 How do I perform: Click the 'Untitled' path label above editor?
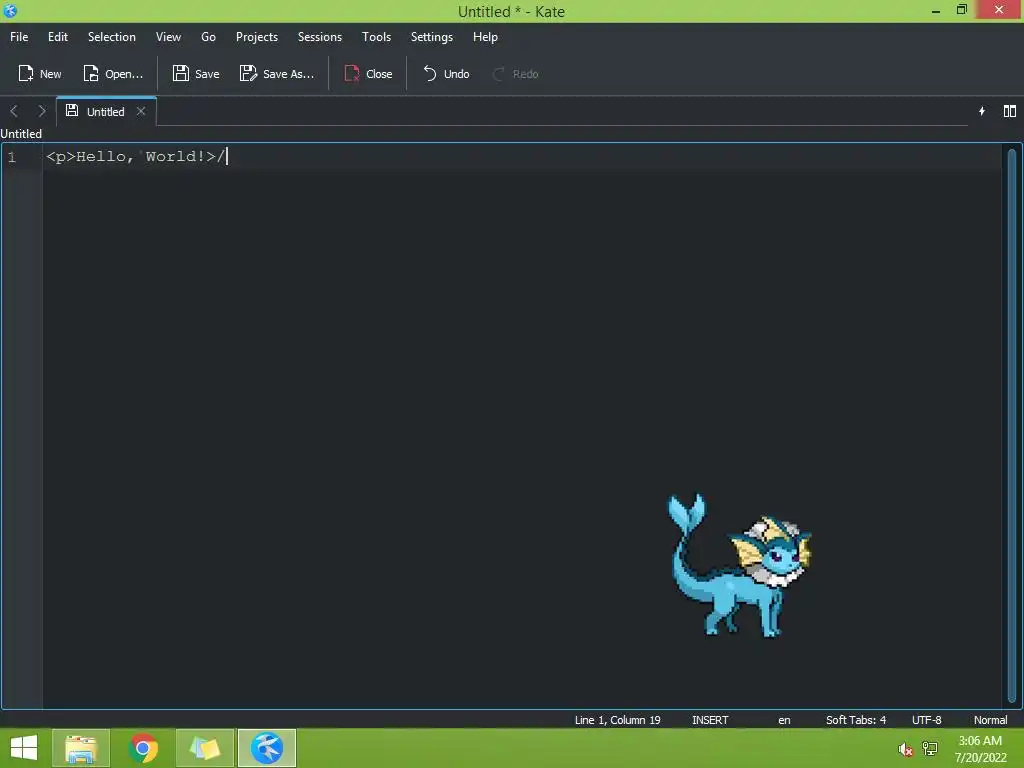(x=21, y=133)
